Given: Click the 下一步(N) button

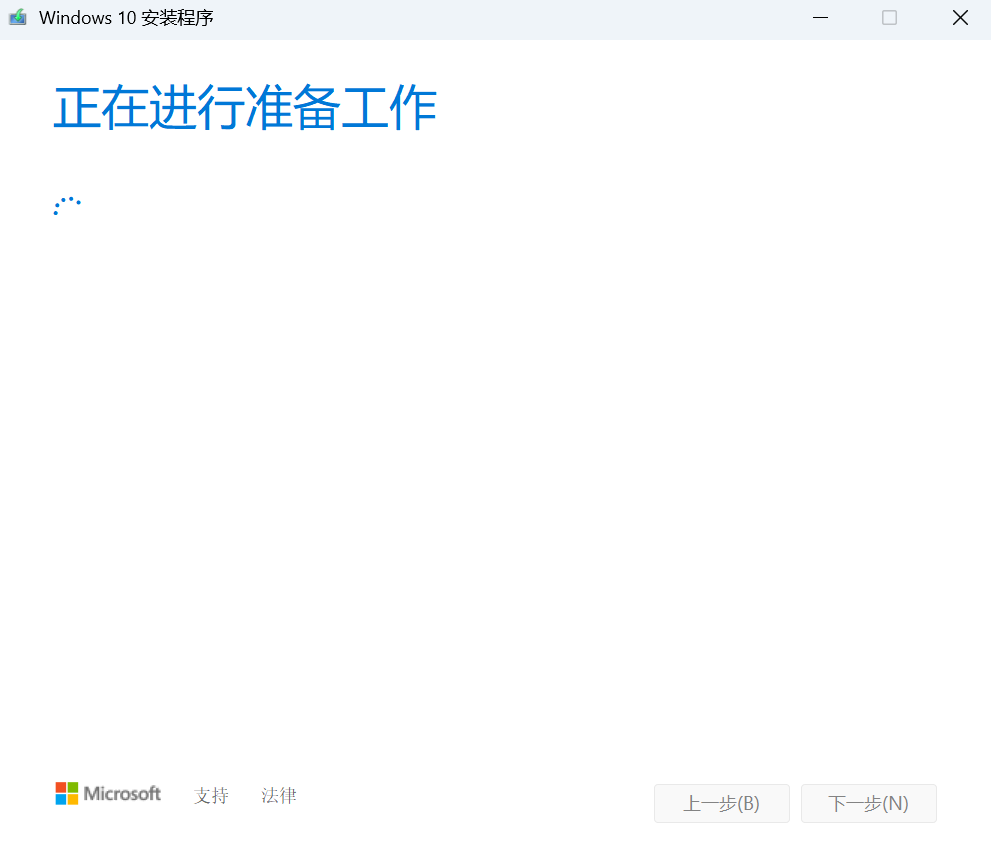Looking at the screenshot, I should tap(869, 804).
